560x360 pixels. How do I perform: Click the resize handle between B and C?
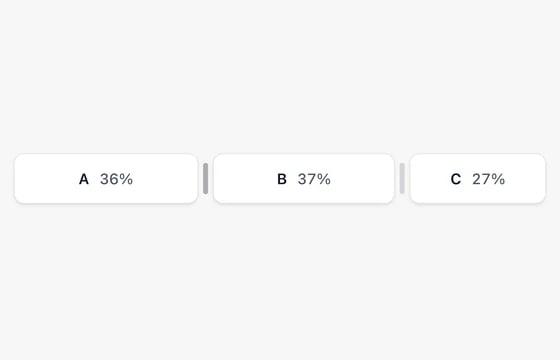pyautogui.click(x=402, y=179)
